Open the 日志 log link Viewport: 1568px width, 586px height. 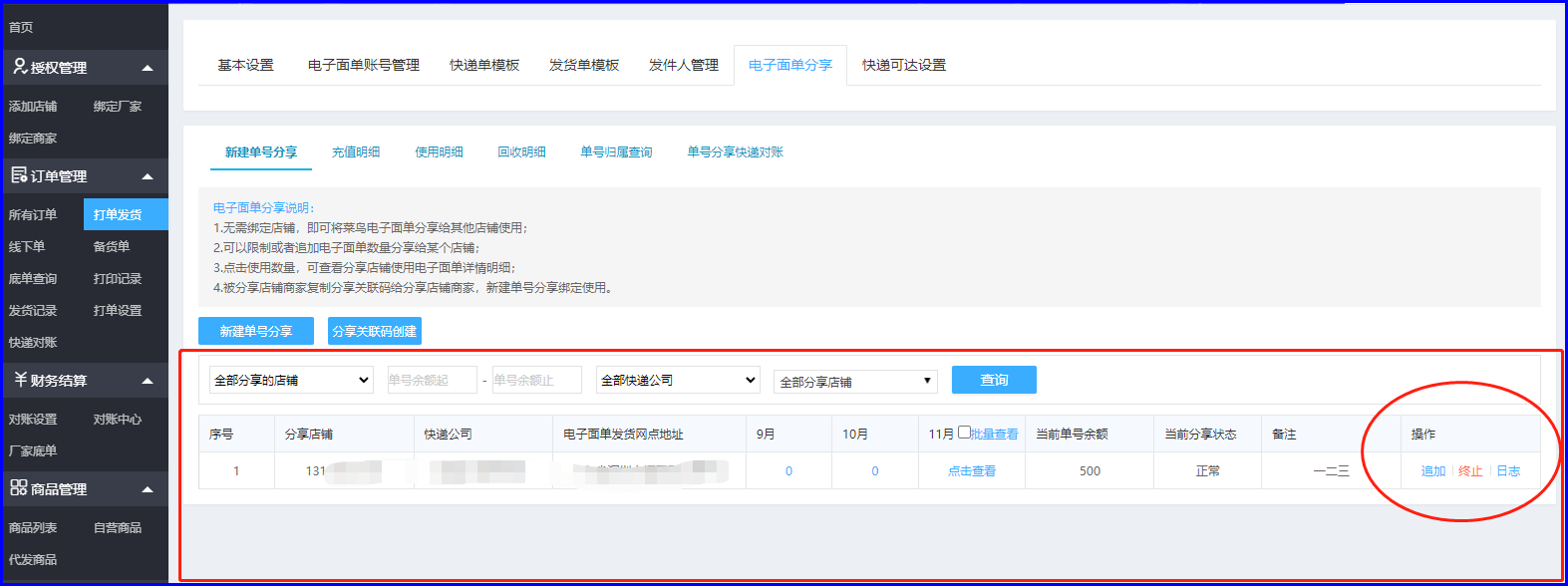click(1508, 471)
